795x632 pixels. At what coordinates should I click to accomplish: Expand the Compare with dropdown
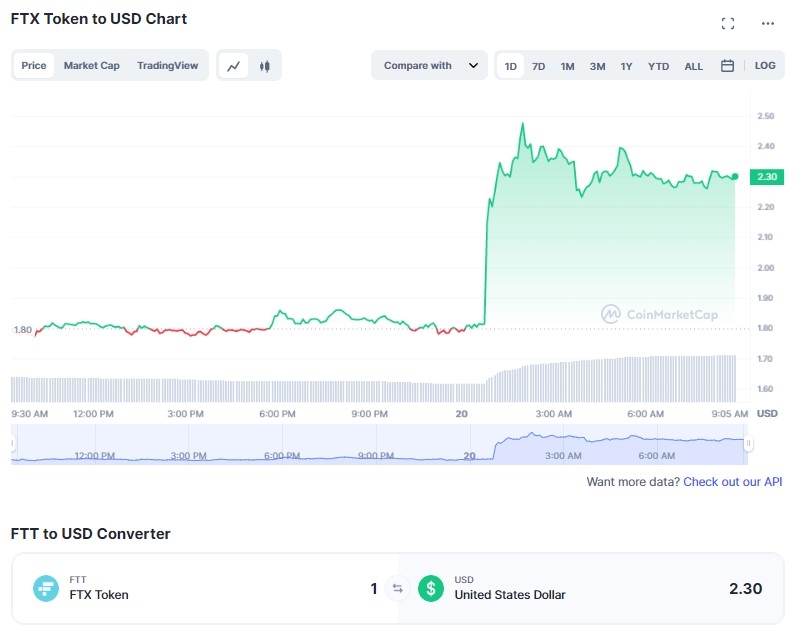point(430,66)
